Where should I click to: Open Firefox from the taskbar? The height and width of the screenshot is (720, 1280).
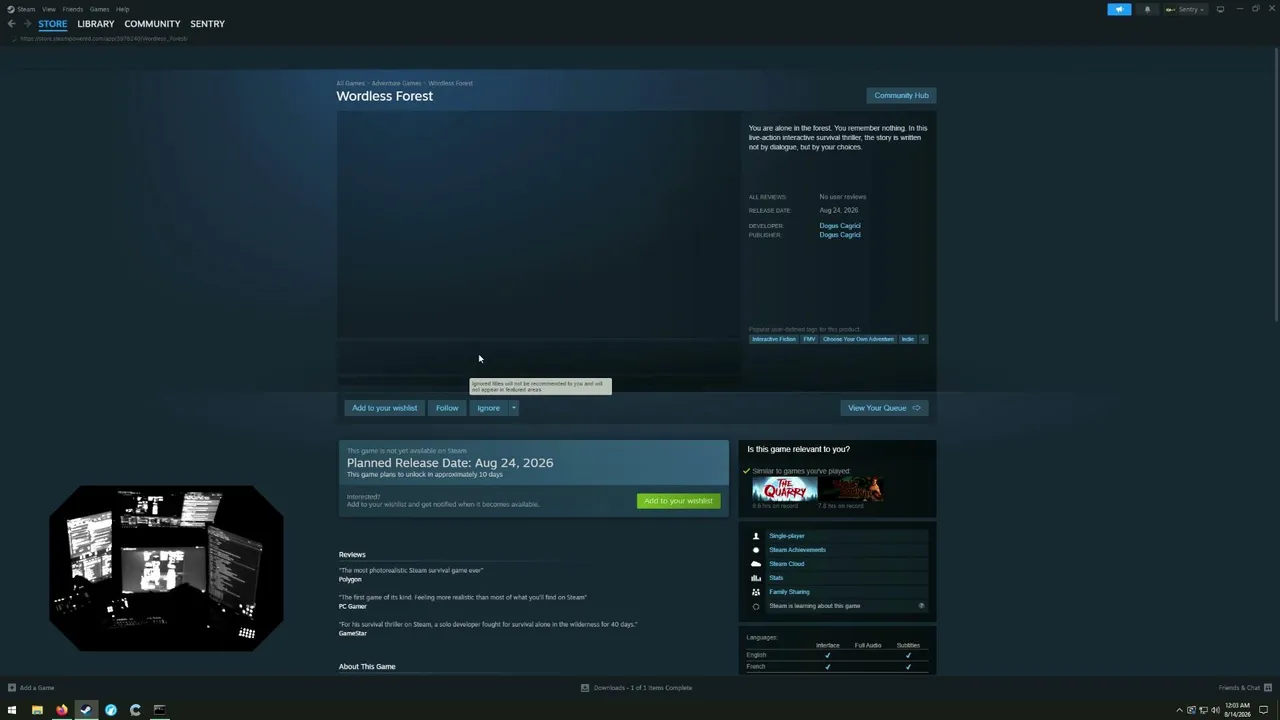pos(61,710)
